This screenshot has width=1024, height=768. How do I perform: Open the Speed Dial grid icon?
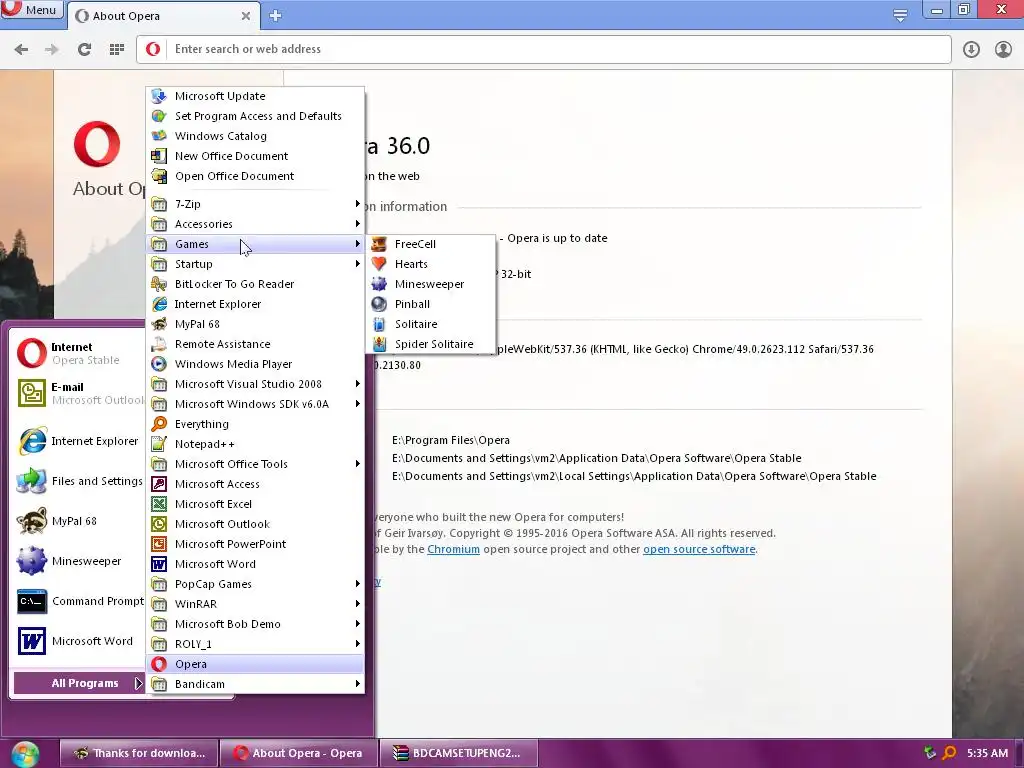117,49
